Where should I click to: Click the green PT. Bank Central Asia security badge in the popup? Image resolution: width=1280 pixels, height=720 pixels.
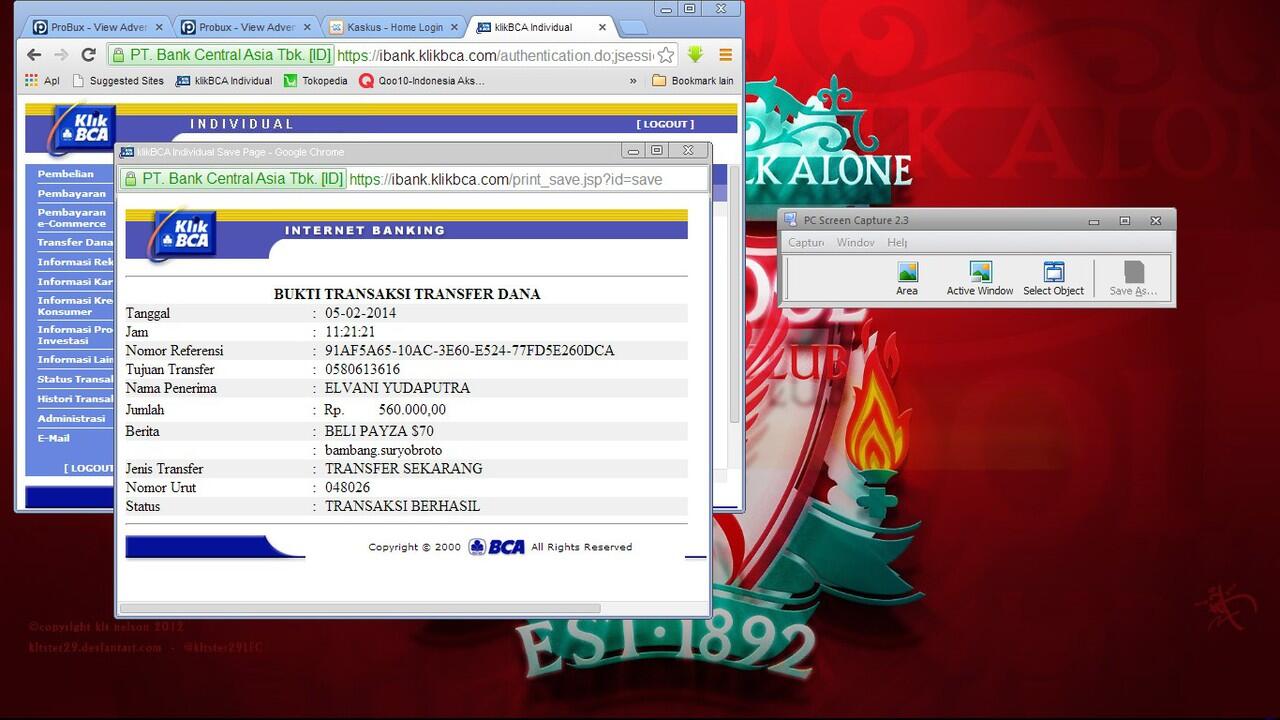point(233,179)
